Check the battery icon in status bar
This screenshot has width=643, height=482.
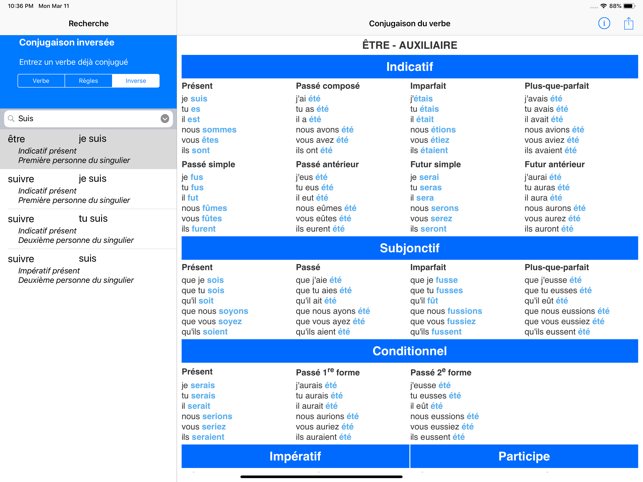[629, 6]
